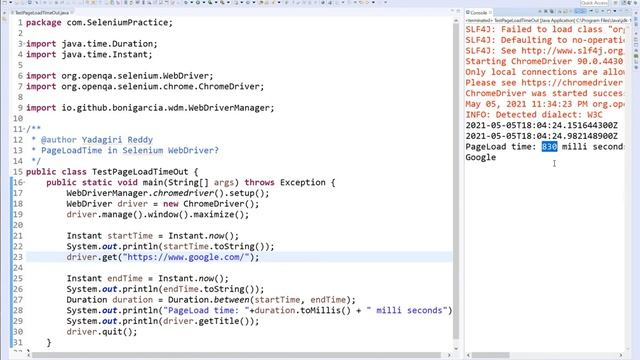
Task: Open the Open Perspective button beside Quick Access
Action: [616, 3]
